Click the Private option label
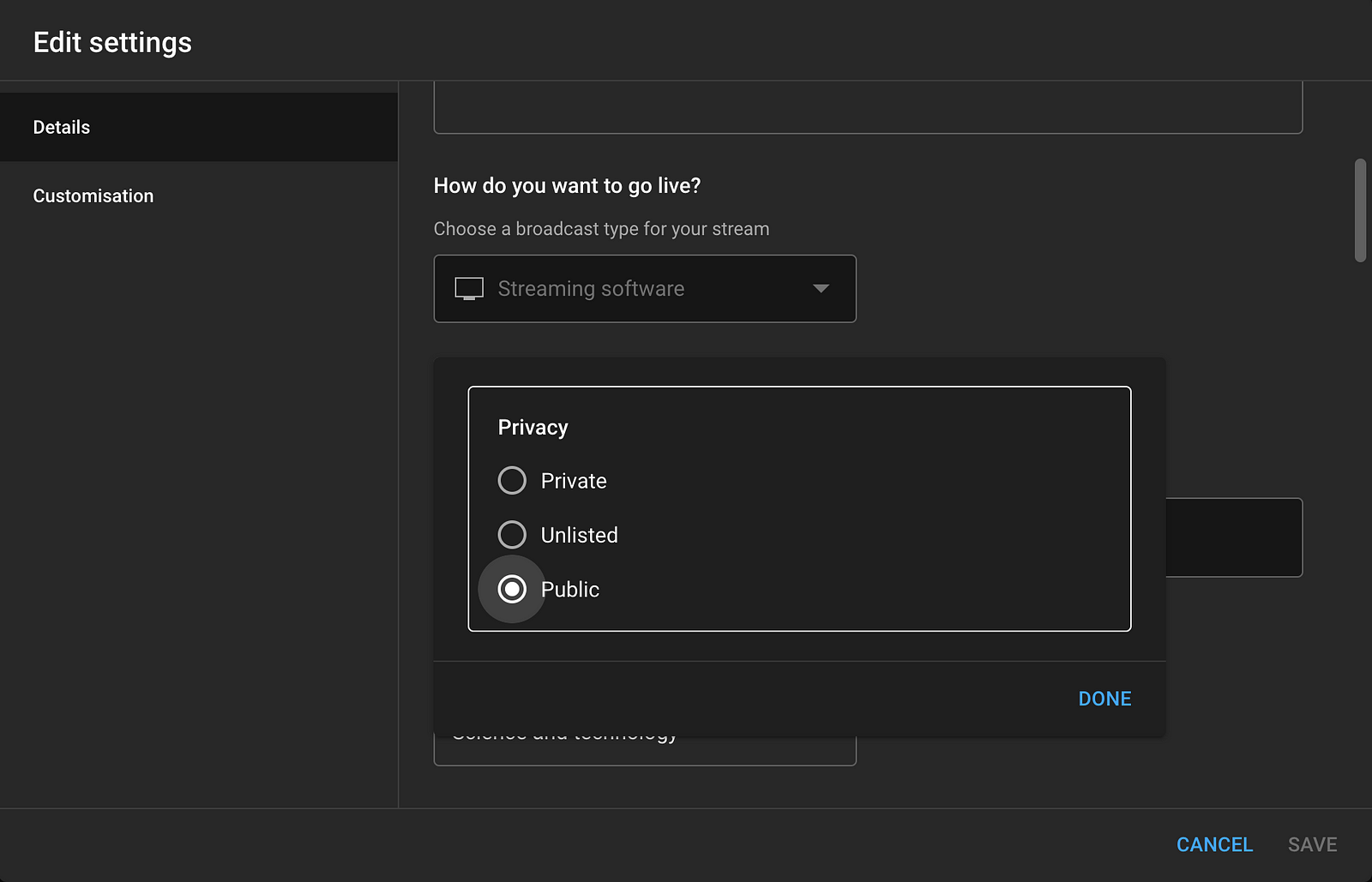Viewport: 1372px width, 882px height. coord(574,481)
